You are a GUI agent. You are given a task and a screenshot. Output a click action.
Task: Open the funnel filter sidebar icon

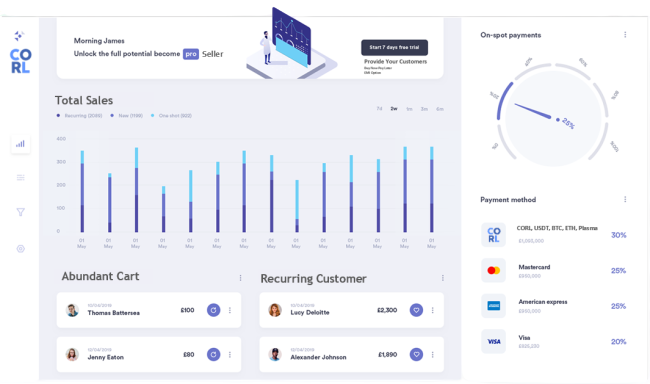point(20,212)
